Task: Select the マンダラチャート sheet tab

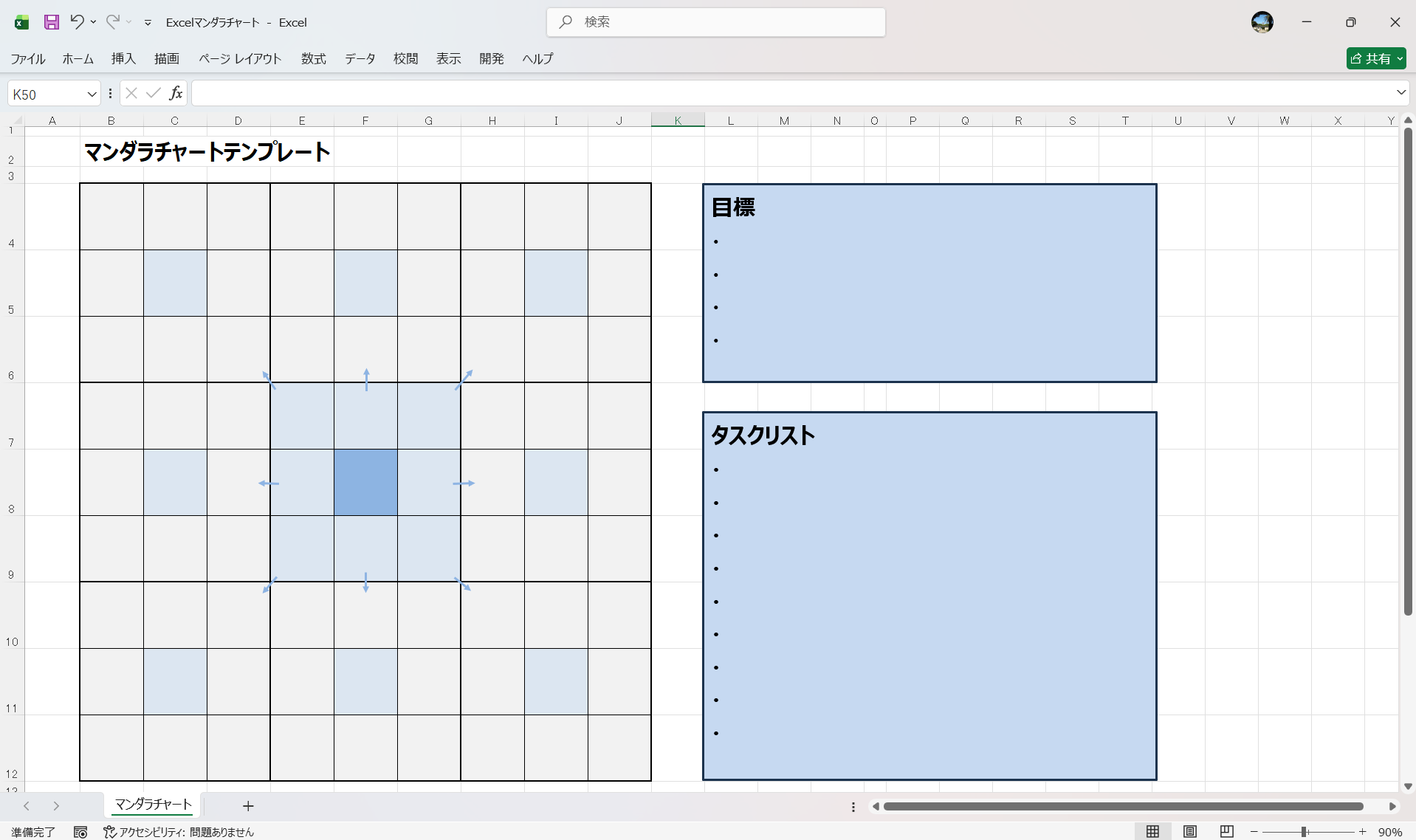Action: (153, 805)
